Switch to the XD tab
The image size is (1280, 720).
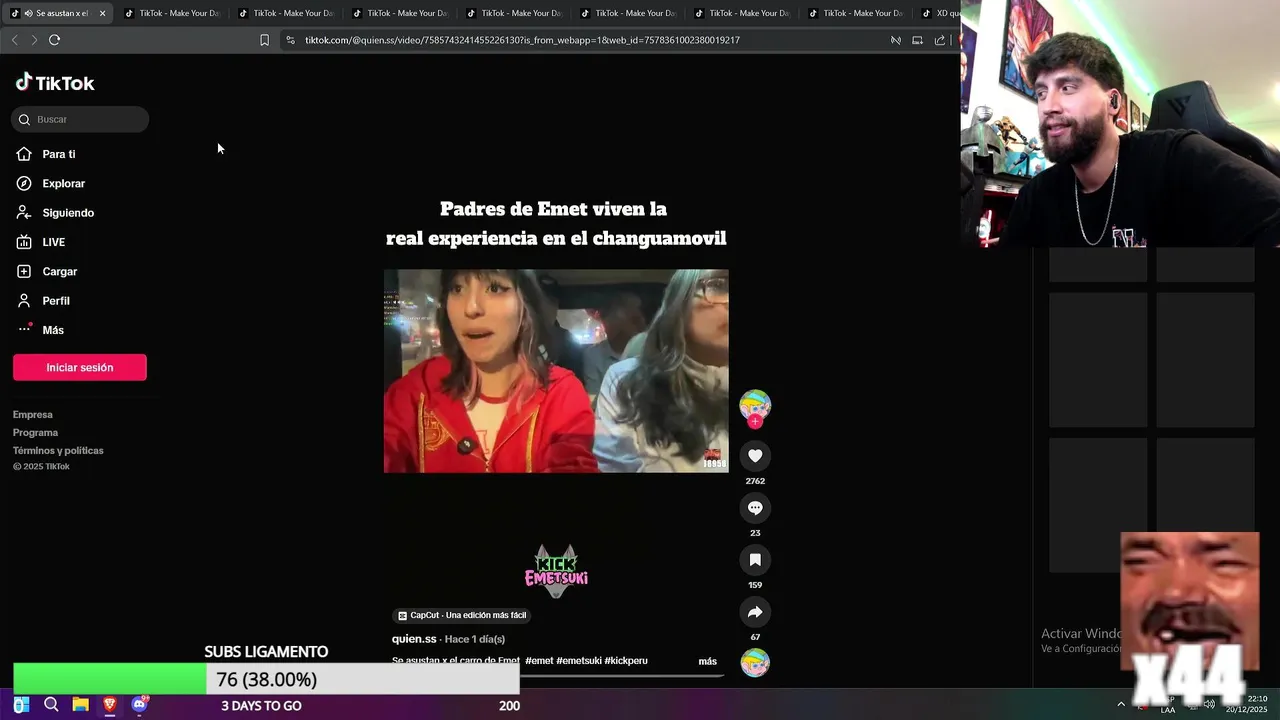coord(938,13)
